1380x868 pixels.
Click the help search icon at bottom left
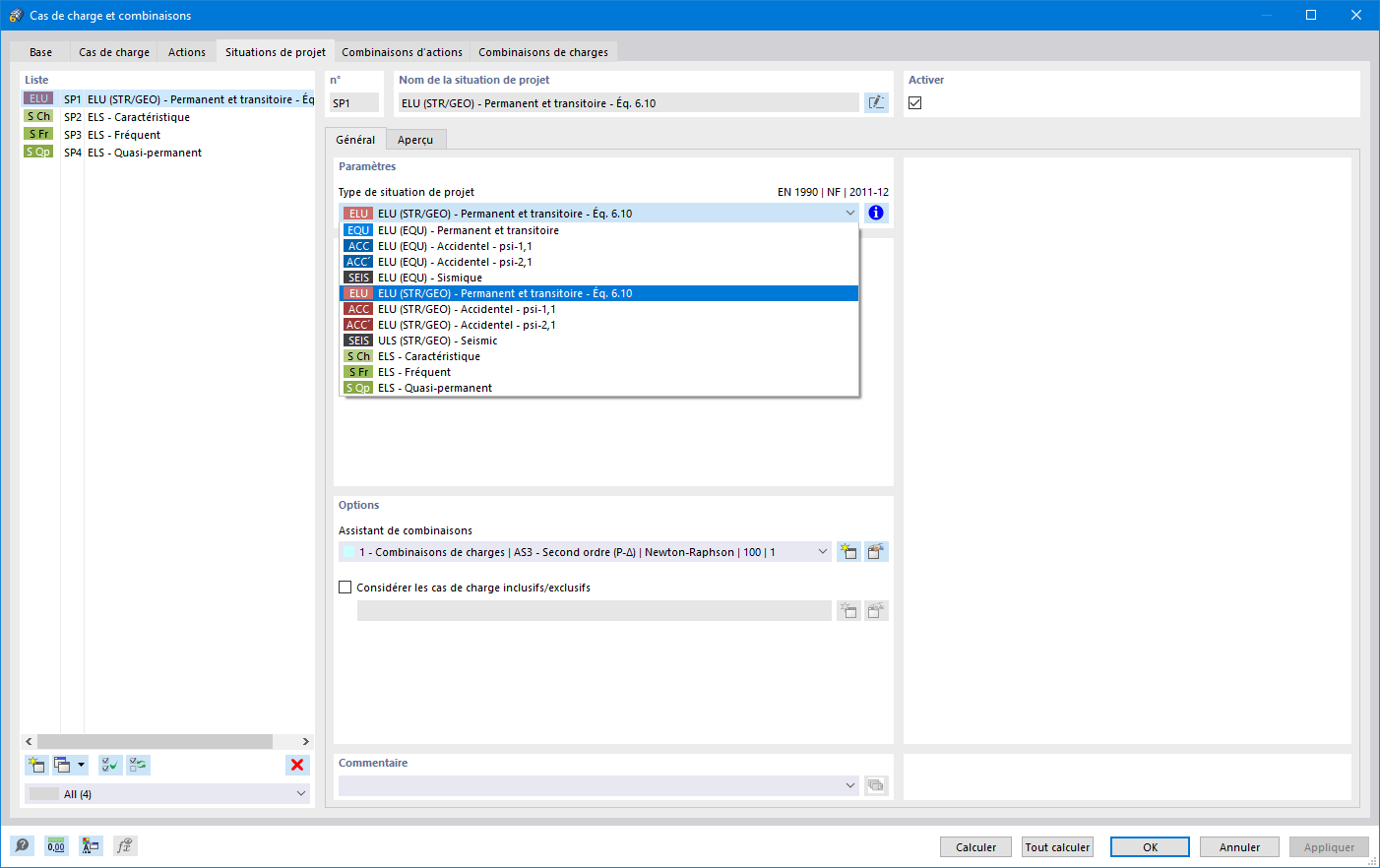tap(22, 845)
